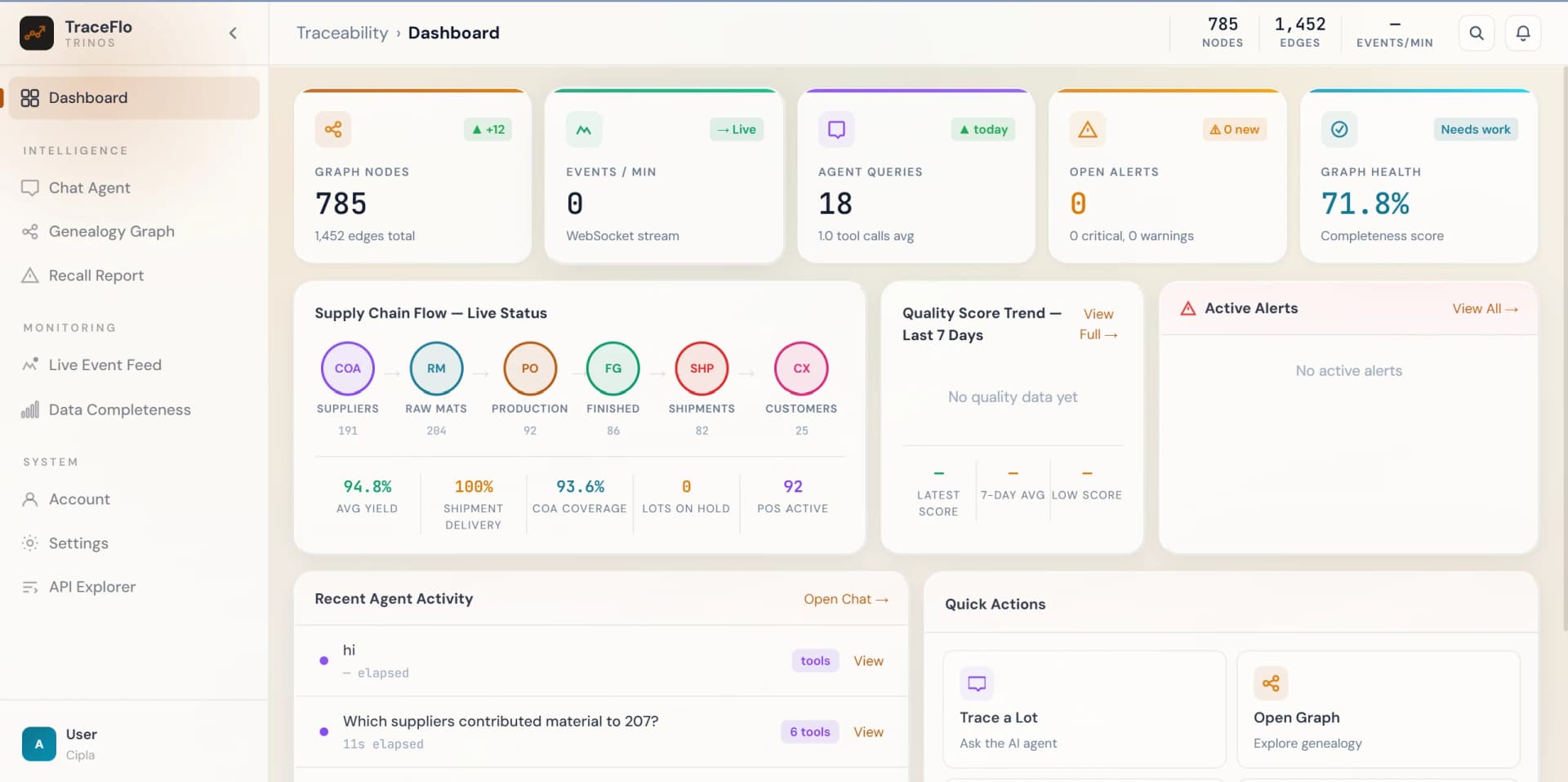
Task: Select the CX Customers flow node
Action: [802, 368]
